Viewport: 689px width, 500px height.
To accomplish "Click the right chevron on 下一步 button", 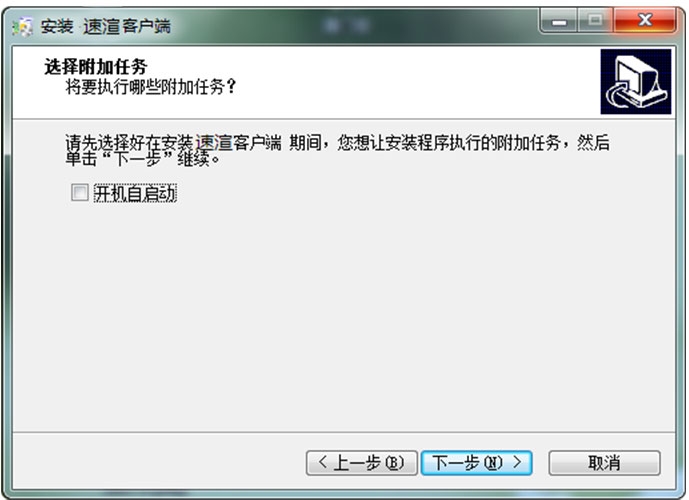I will point(517,462).
